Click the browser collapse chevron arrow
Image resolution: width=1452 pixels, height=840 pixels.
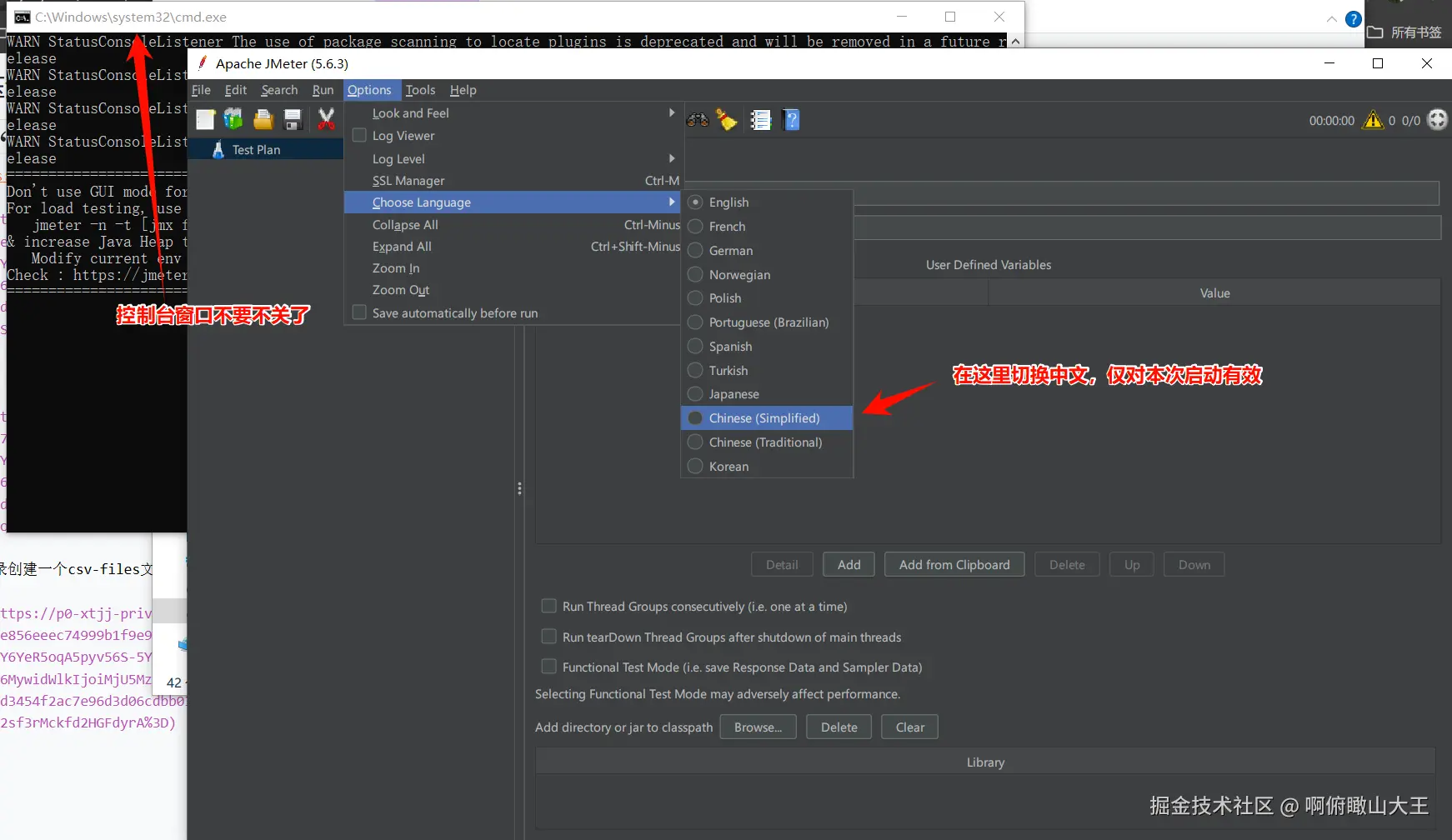click(1332, 19)
